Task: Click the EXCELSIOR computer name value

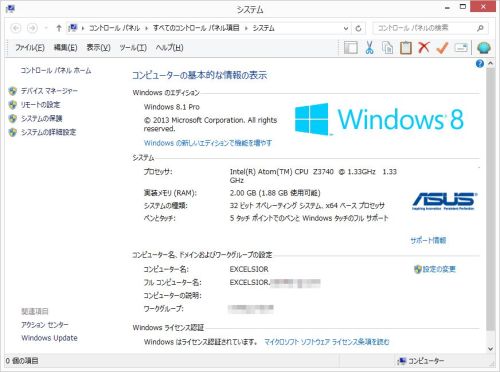Action: [x=249, y=269]
